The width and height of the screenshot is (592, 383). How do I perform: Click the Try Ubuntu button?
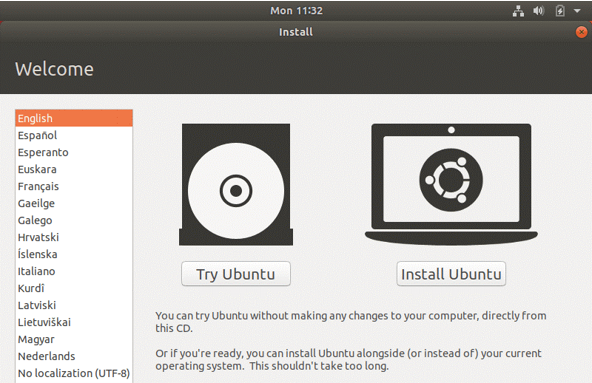[x=236, y=274]
